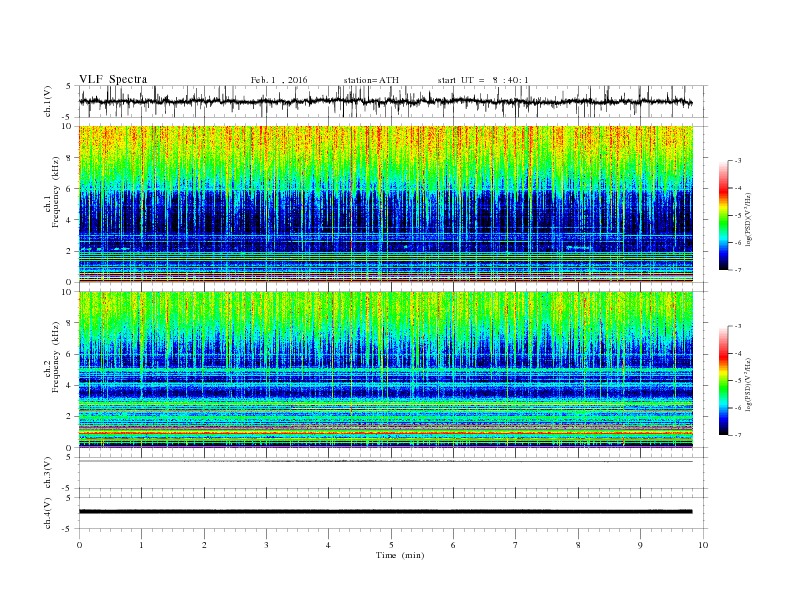Click the ch.1 color scale bar
Screen dimensions: 792x612
click(x=723, y=215)
